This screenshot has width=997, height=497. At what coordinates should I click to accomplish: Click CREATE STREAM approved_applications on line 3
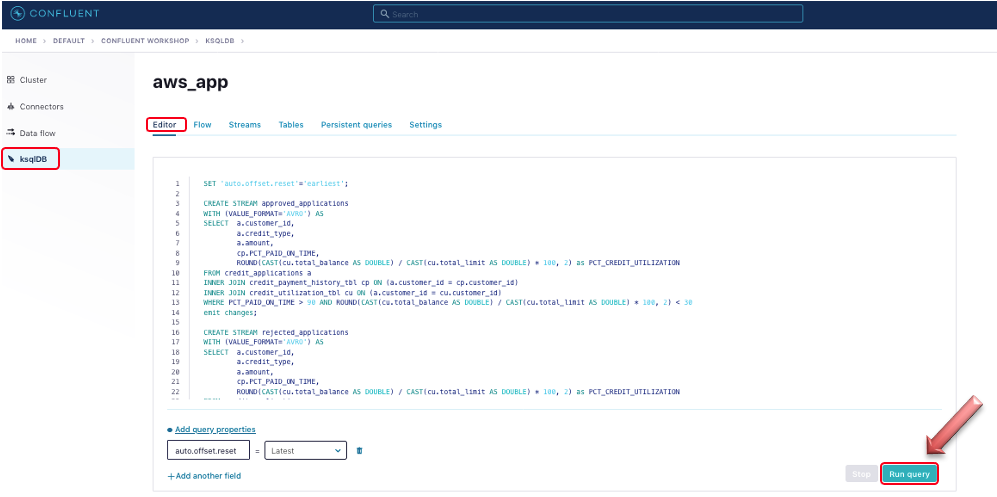[x=277, y=203]
